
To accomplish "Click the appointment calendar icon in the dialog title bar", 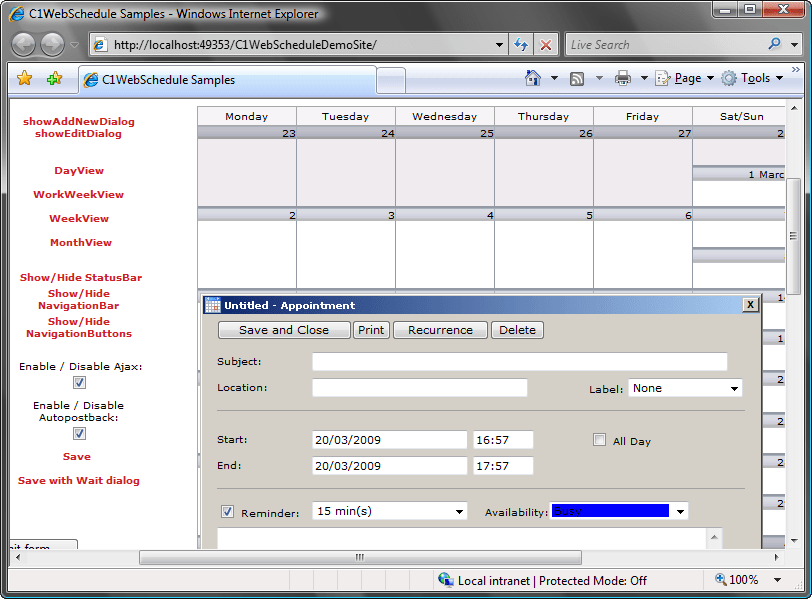I will point(211,304).
